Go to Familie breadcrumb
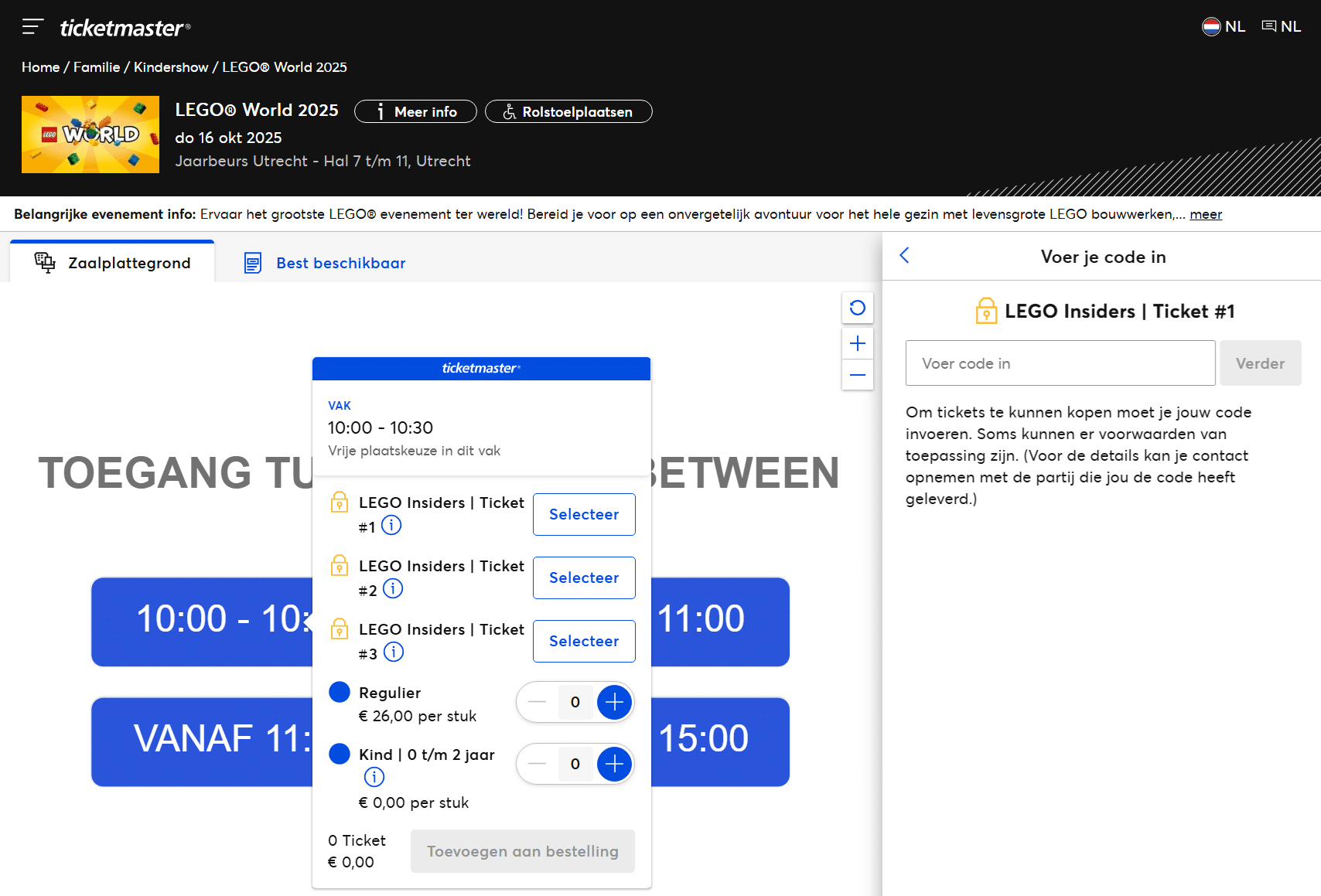 (97, 67)
